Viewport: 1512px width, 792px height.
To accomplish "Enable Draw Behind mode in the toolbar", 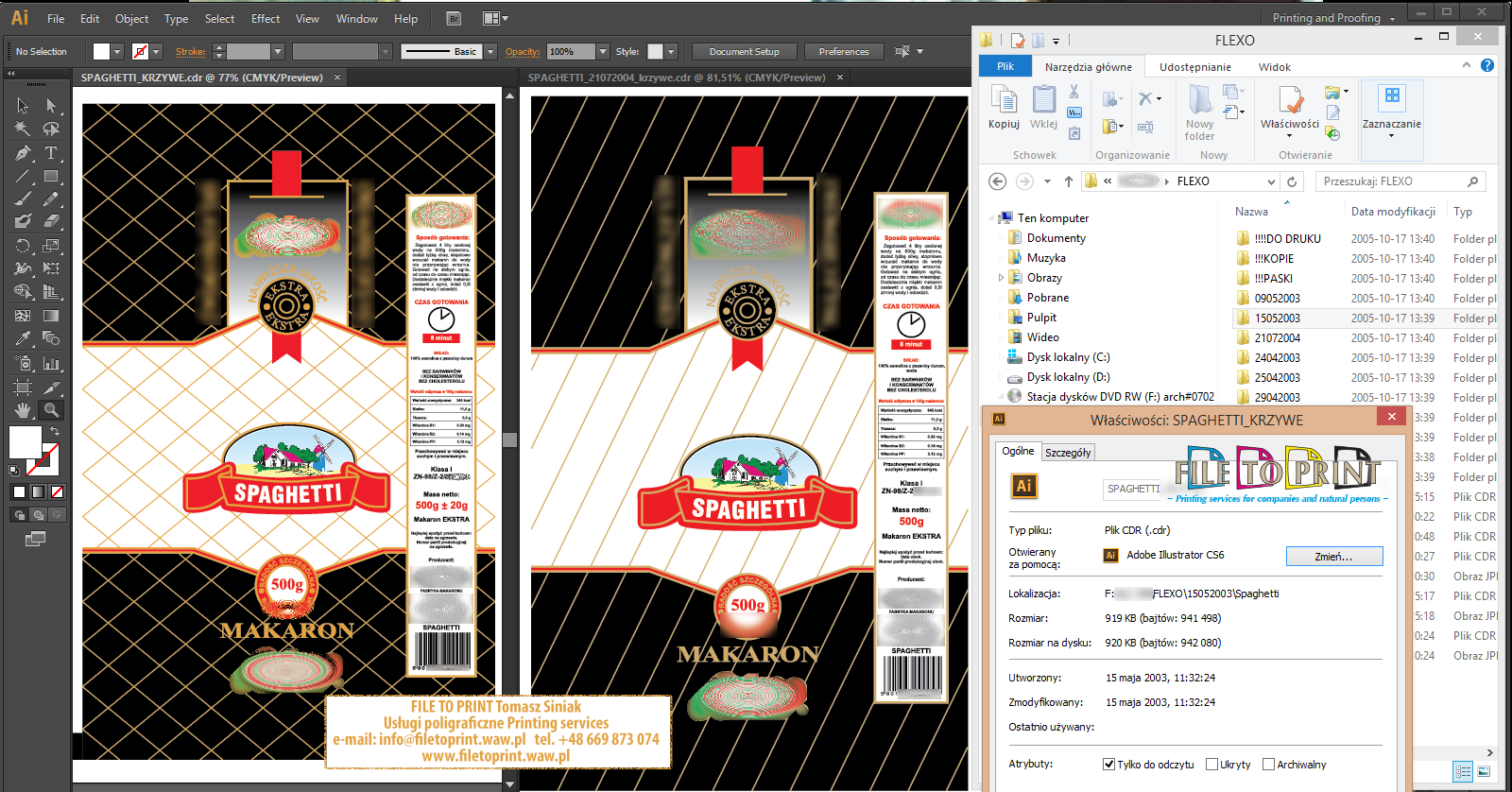I will point(38,515).
